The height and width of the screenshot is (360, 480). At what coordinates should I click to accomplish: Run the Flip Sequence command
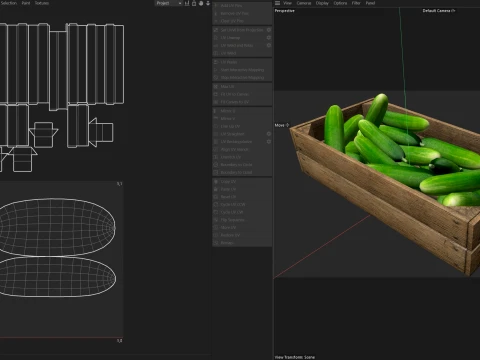[242, 220]
